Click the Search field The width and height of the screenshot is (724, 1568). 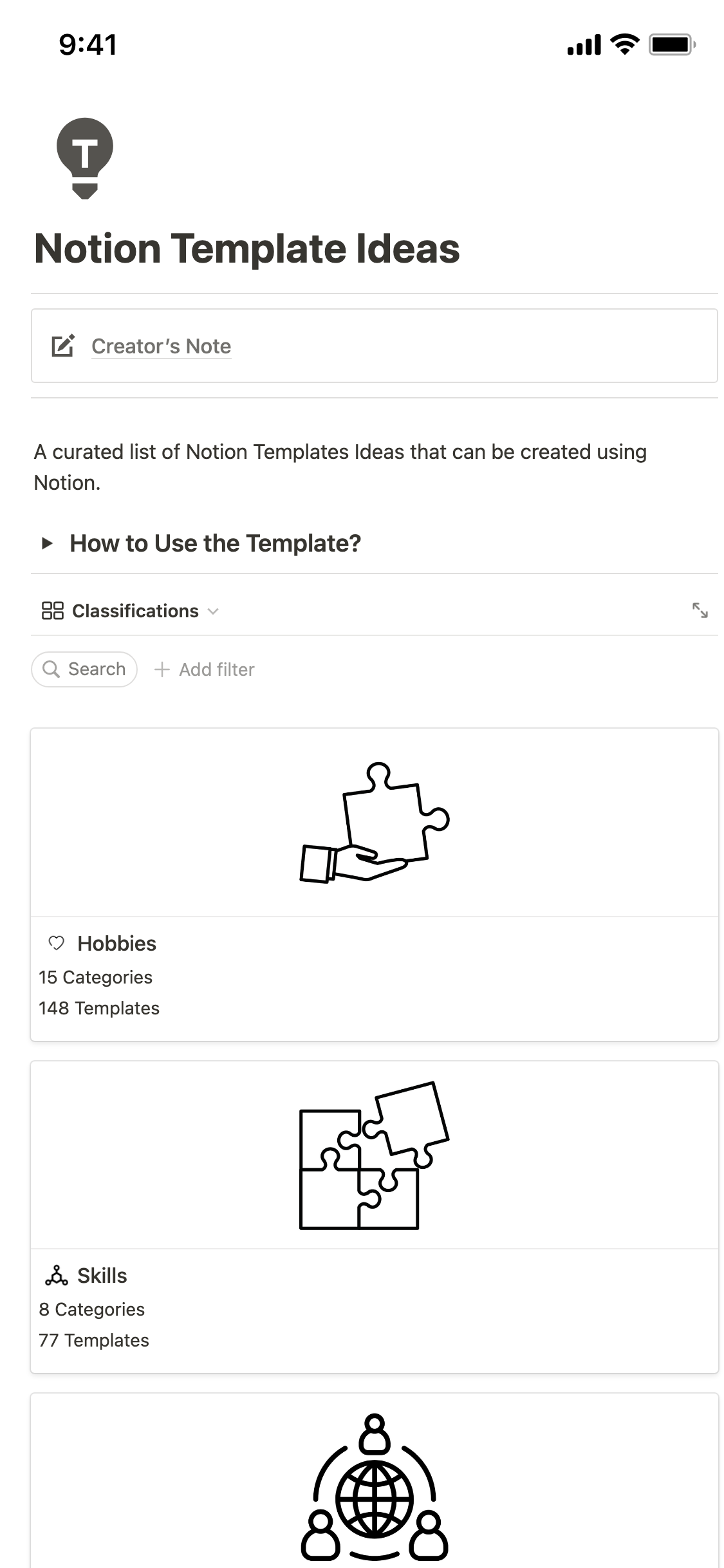click(x=97, y=669)
